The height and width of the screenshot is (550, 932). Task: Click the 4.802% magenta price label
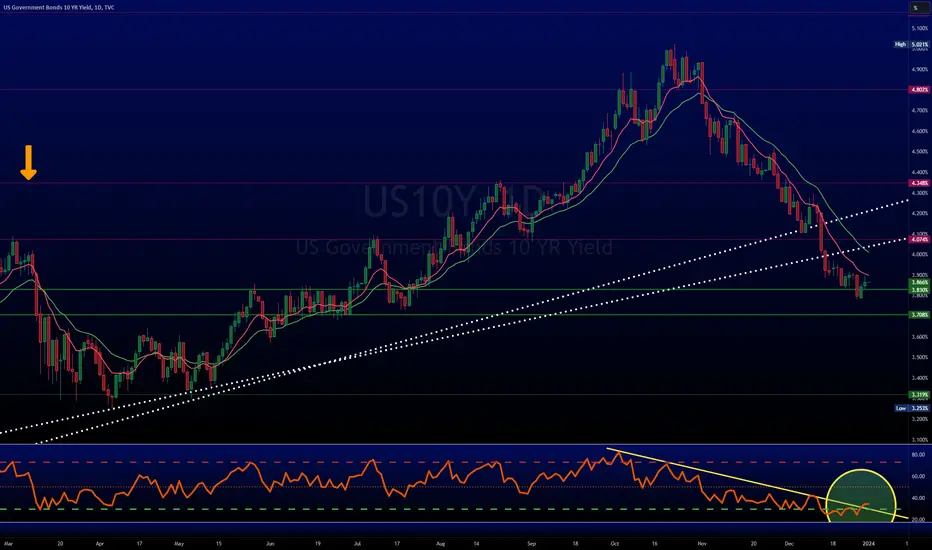[919, 90]
